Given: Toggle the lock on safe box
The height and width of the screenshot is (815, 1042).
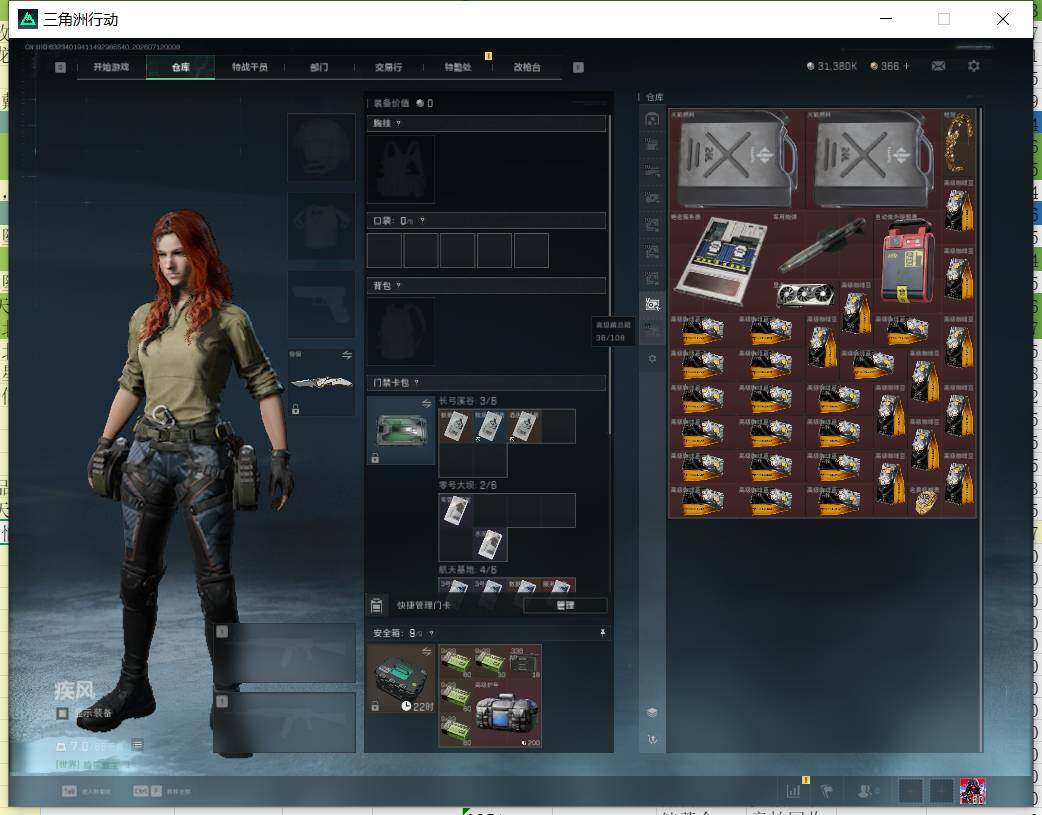Looking at the screenshot, I should coord(375,706).
